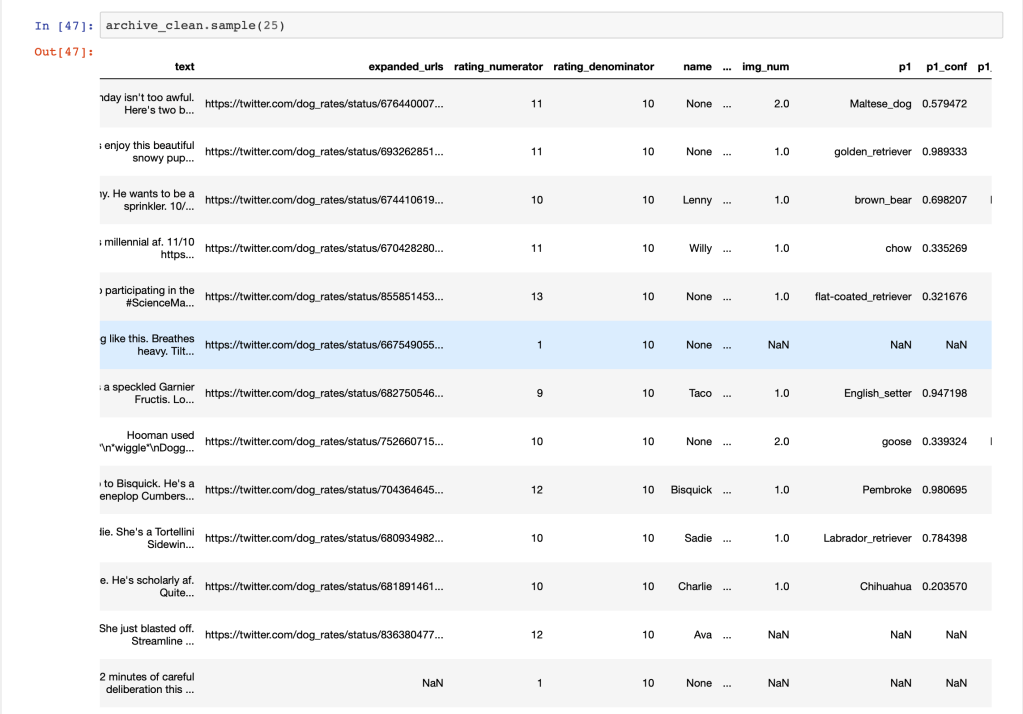Click the highlighted row URL ending 667549055
Viewport: 1023px width, 714px height.
tap(323, 345)
